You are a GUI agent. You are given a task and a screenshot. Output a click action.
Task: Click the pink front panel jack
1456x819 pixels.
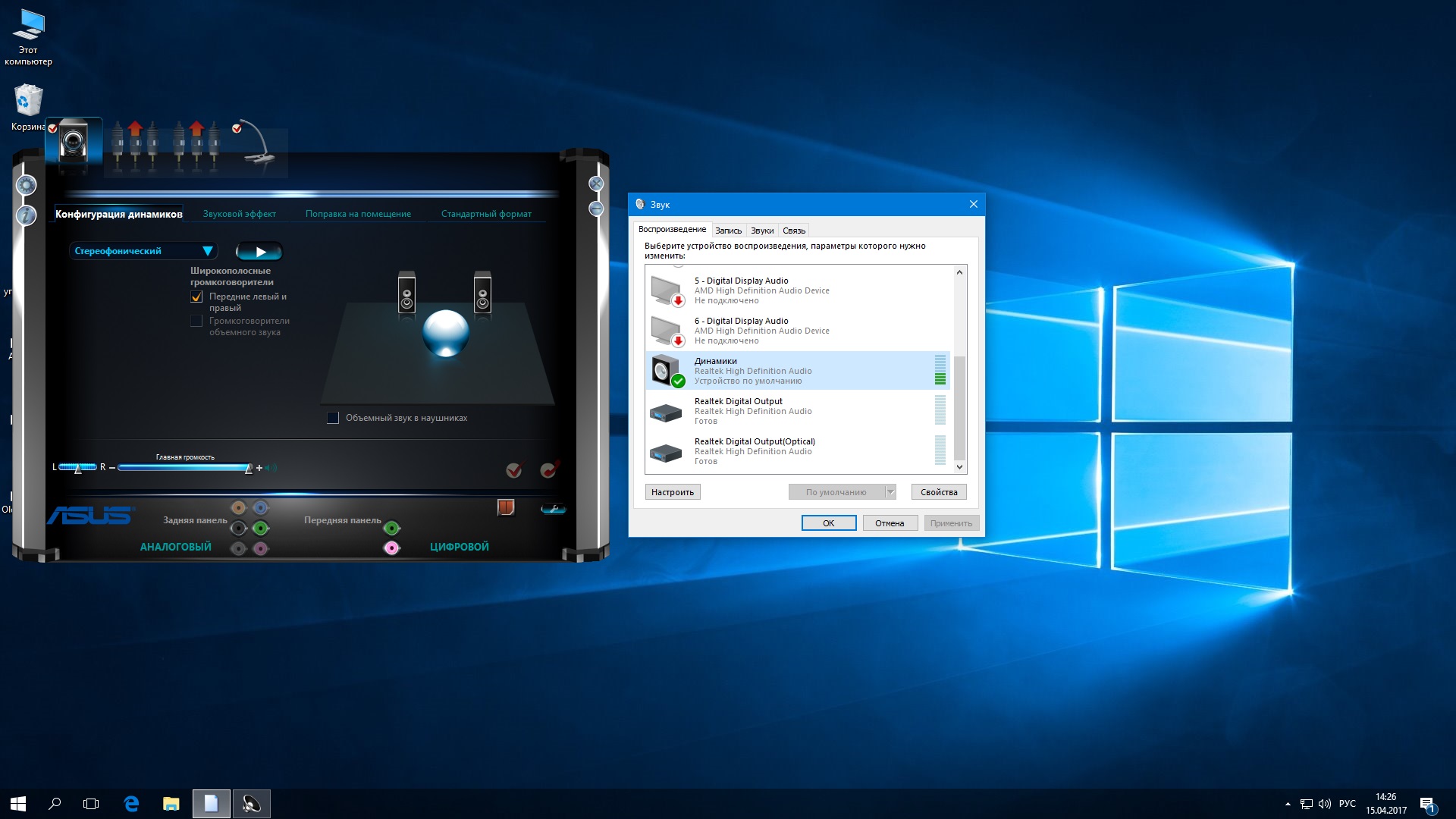[x=391, y=548]
